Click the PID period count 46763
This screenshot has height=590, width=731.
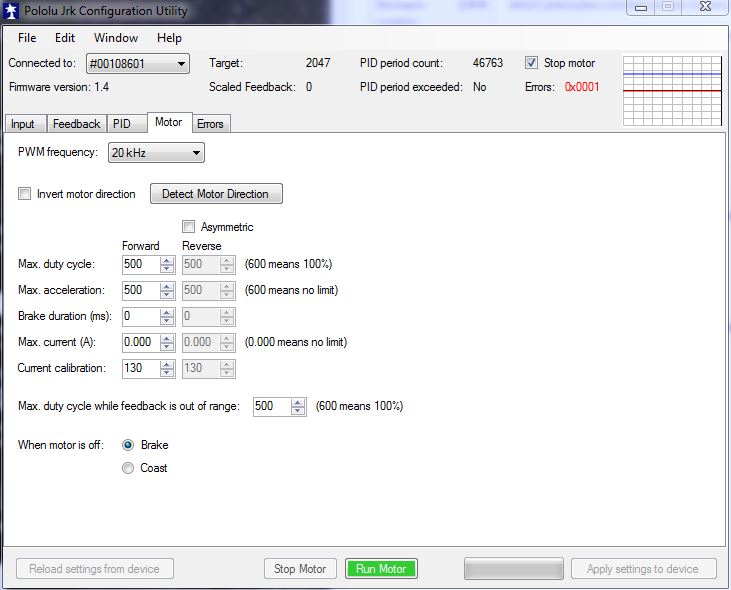coord(488,63)
